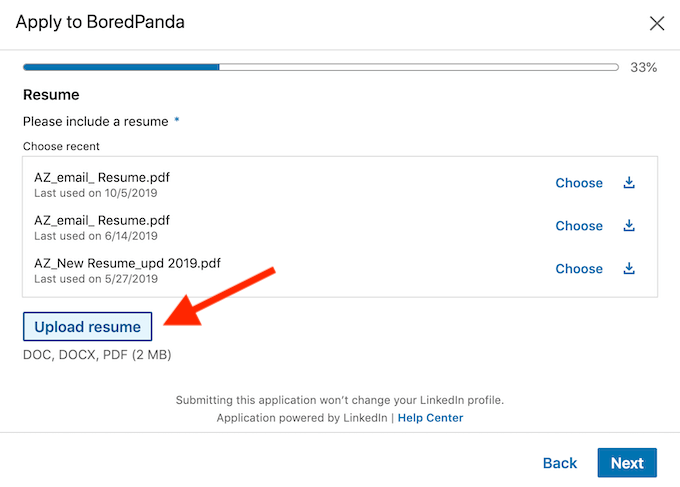Click the 33% progress label
Image resolution: width=680 pixels, height=487 pixels.
click(x=643, y=68)
